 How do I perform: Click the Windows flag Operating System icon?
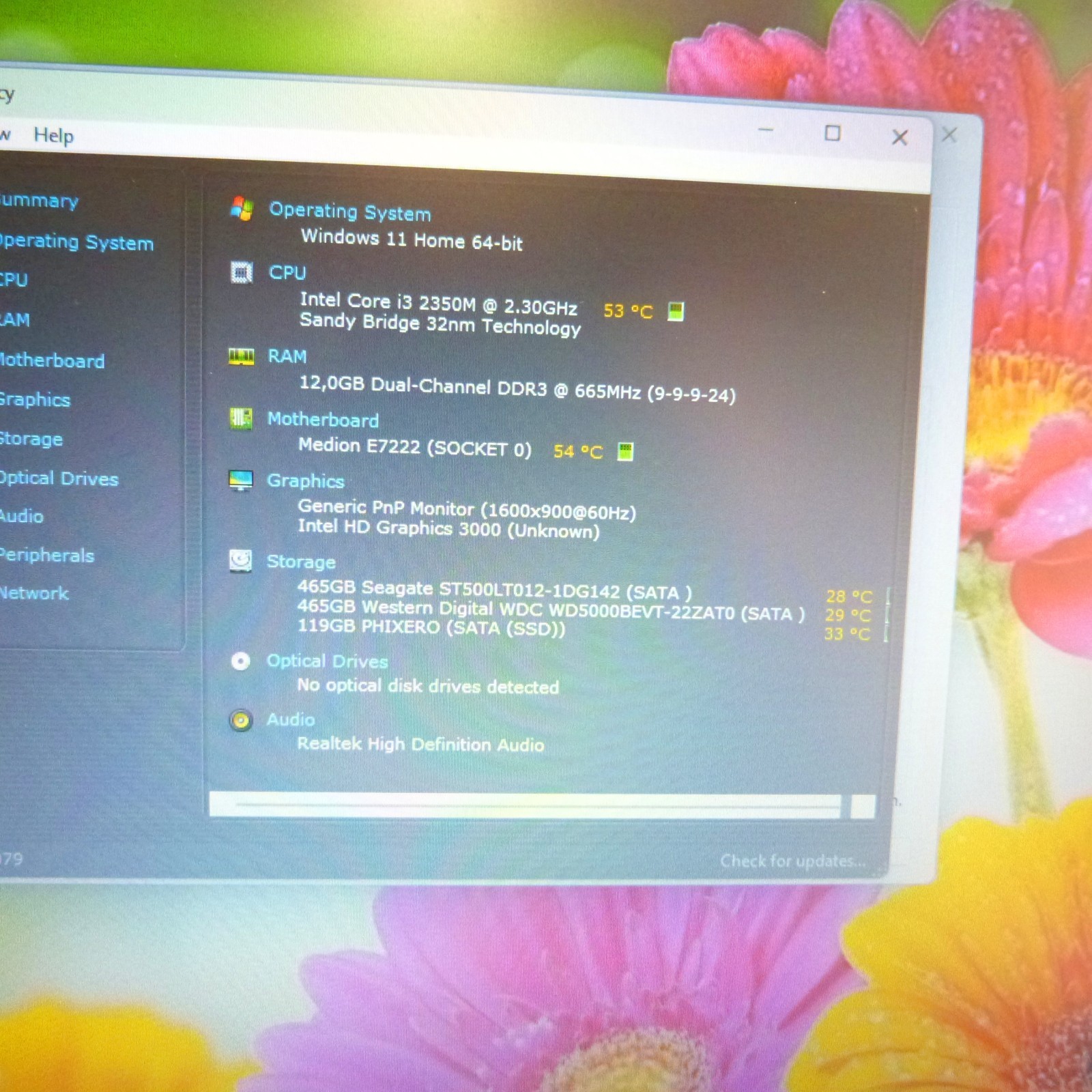point(242,208)
